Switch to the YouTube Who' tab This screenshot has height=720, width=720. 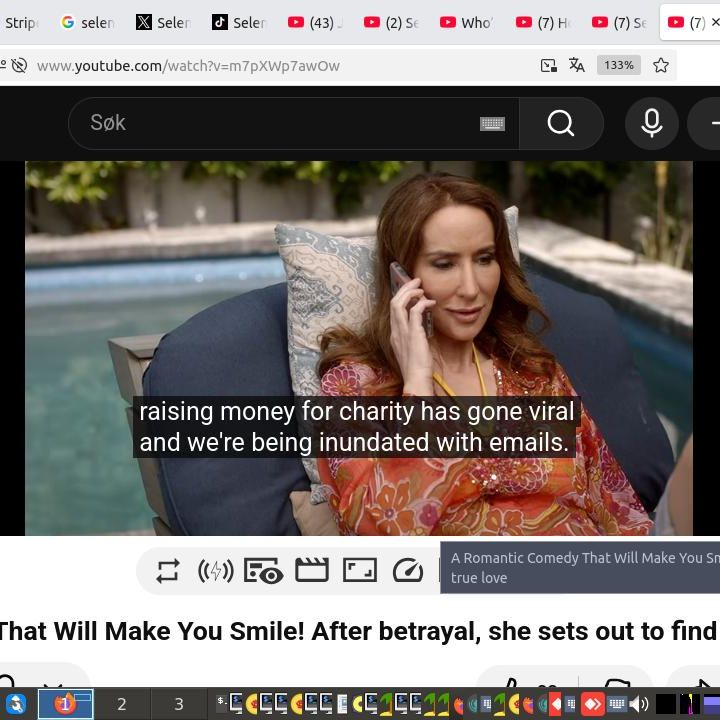click(x=467, y=22)
